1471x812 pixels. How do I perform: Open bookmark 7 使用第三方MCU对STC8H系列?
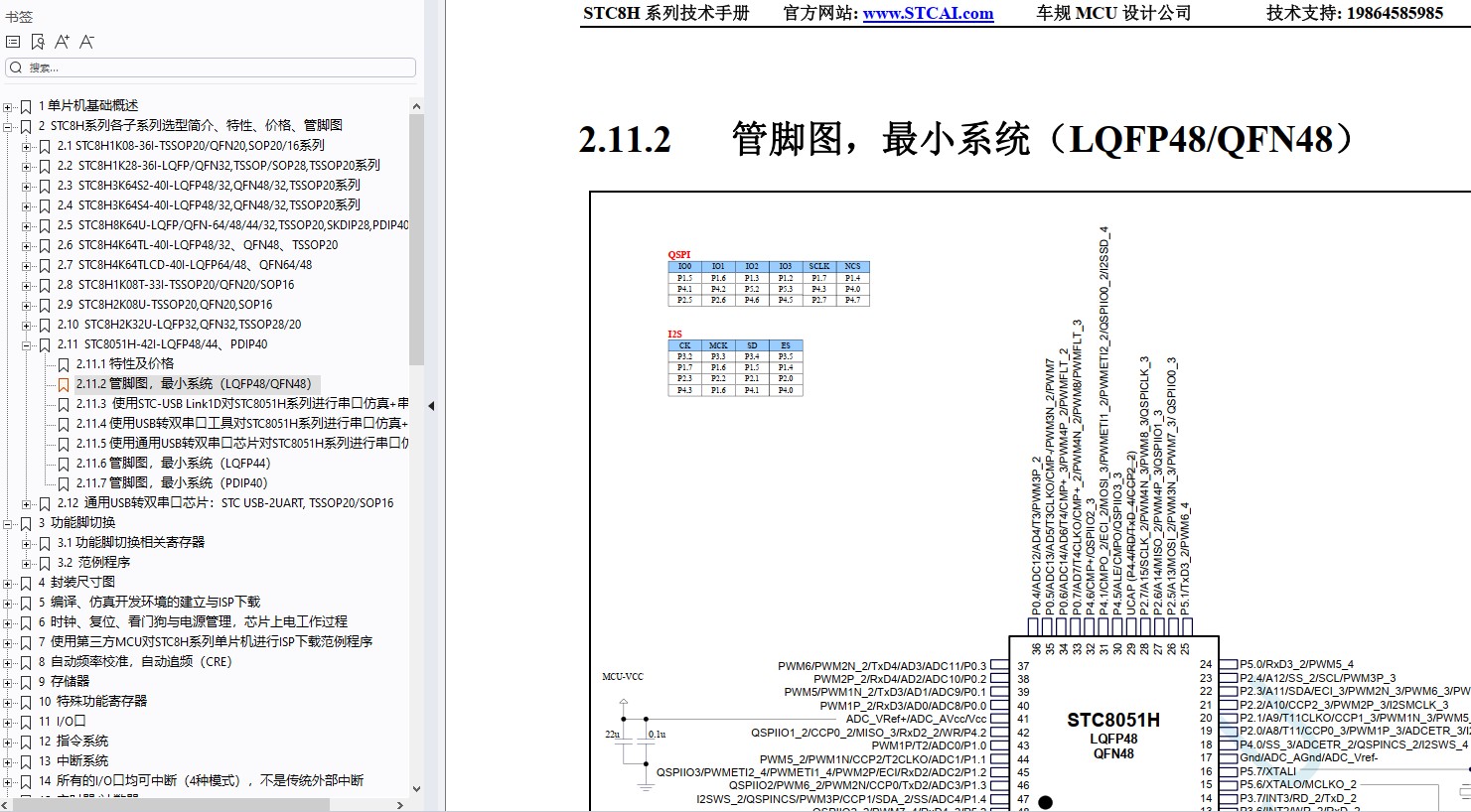206,642
